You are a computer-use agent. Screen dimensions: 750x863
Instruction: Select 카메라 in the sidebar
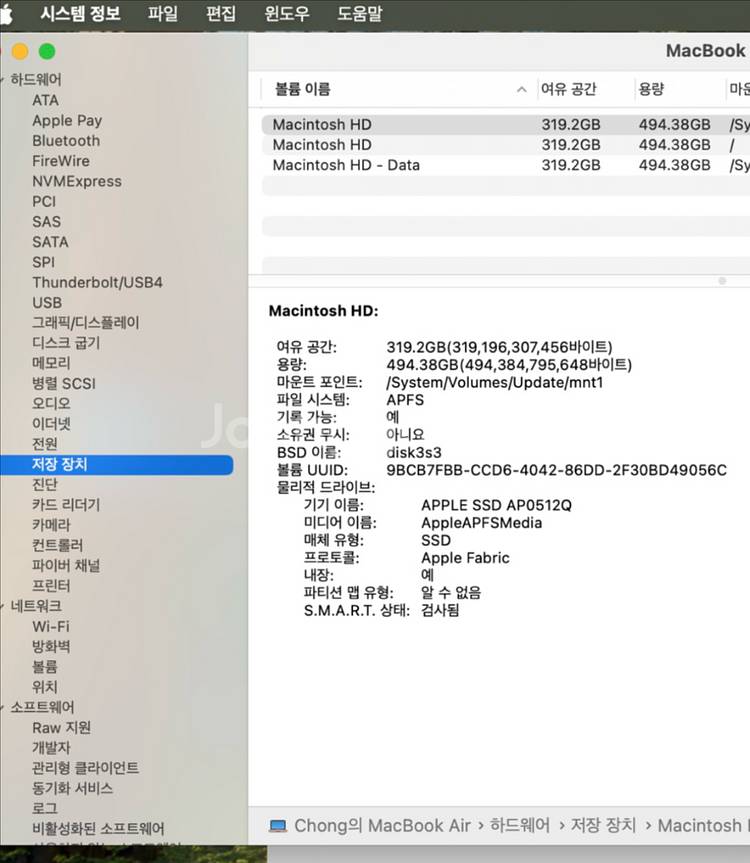(x=51, y=525)
